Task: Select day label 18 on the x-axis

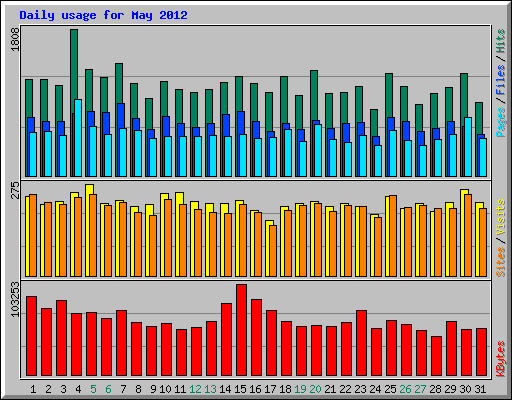Action: tap(285, 389)
